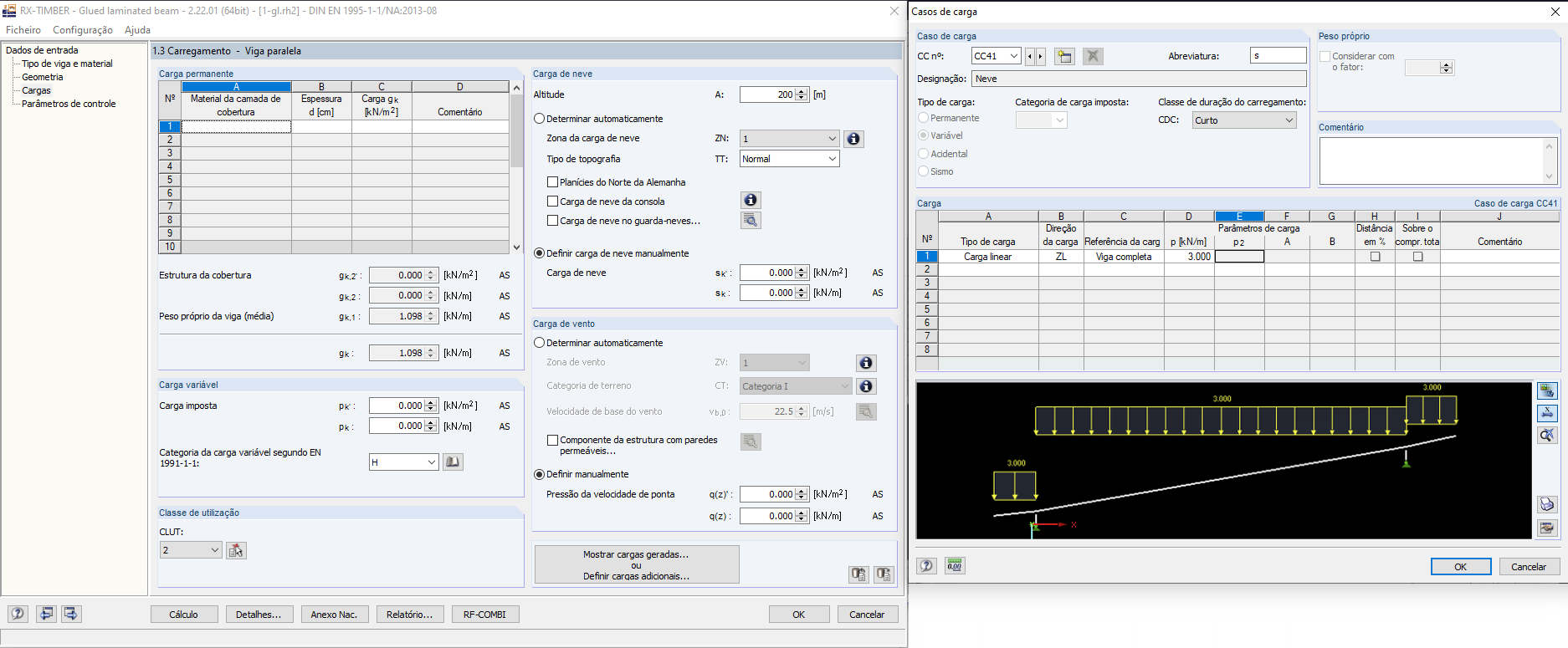Toggle x-dimension view icon beside graphic
The width and height of the screenshot is (1568, 648).
[x=1547, y=413]
